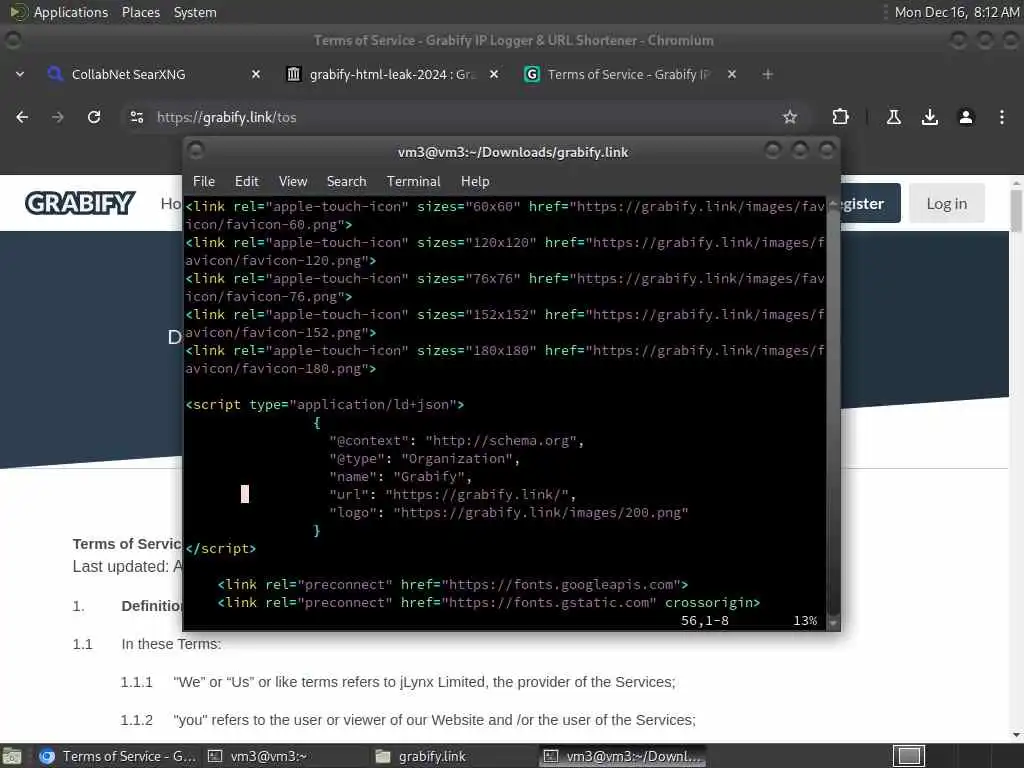The height and width of the screenshot is (768, 1024).
Task: Open Places menu in top panel
Action: pyautogui.click(x=140, y=12)
